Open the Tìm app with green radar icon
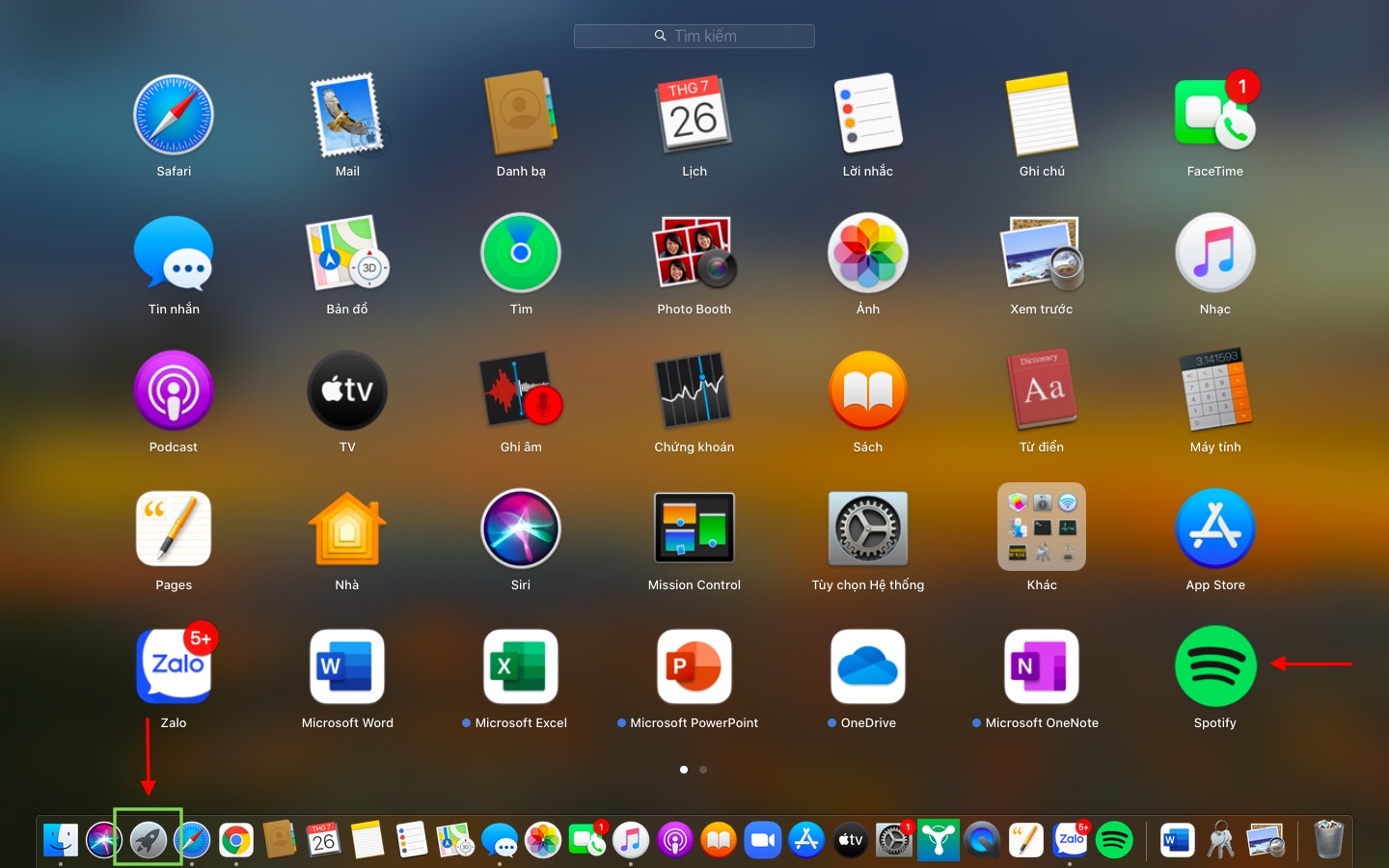Image resolution: width=1389 pixels, height=868 pixels. pos(521,253)
